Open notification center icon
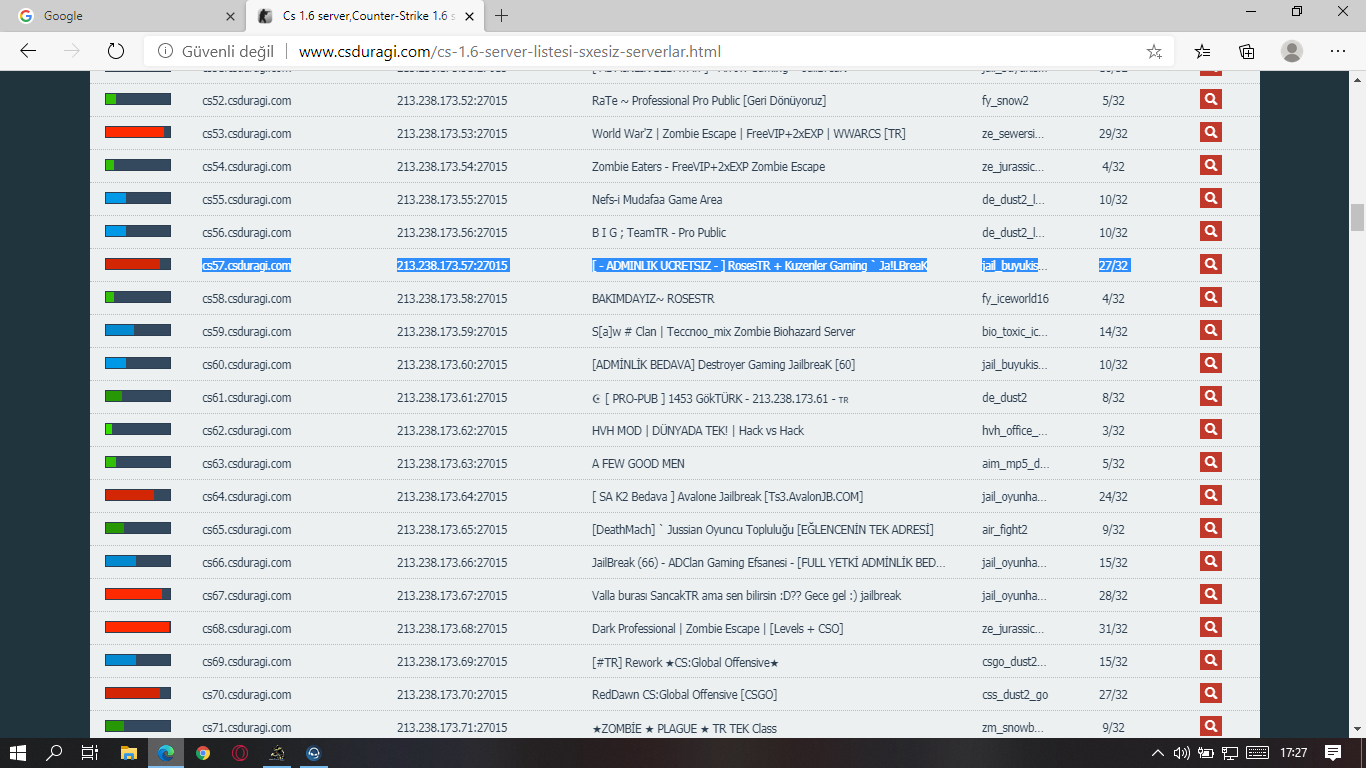The height and width of the screenshot is (768, 1366). [x=1333, y=752]
